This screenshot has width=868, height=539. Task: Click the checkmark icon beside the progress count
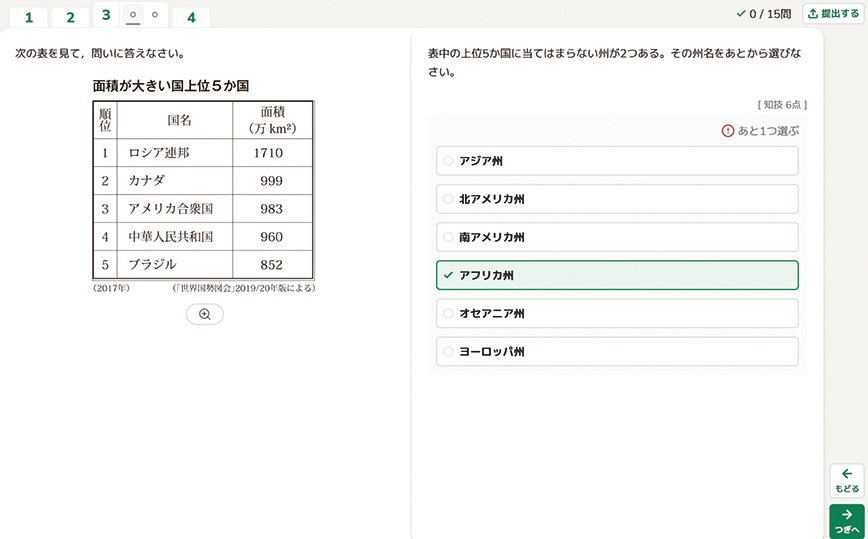click(740, 14)
